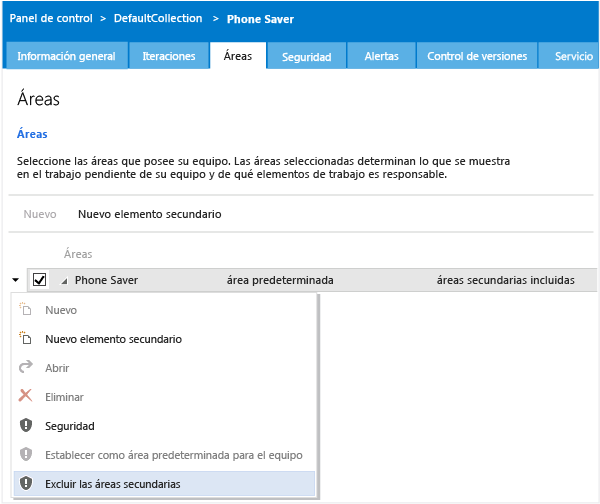Select the Áreas tab

click(x=238, y=56)
